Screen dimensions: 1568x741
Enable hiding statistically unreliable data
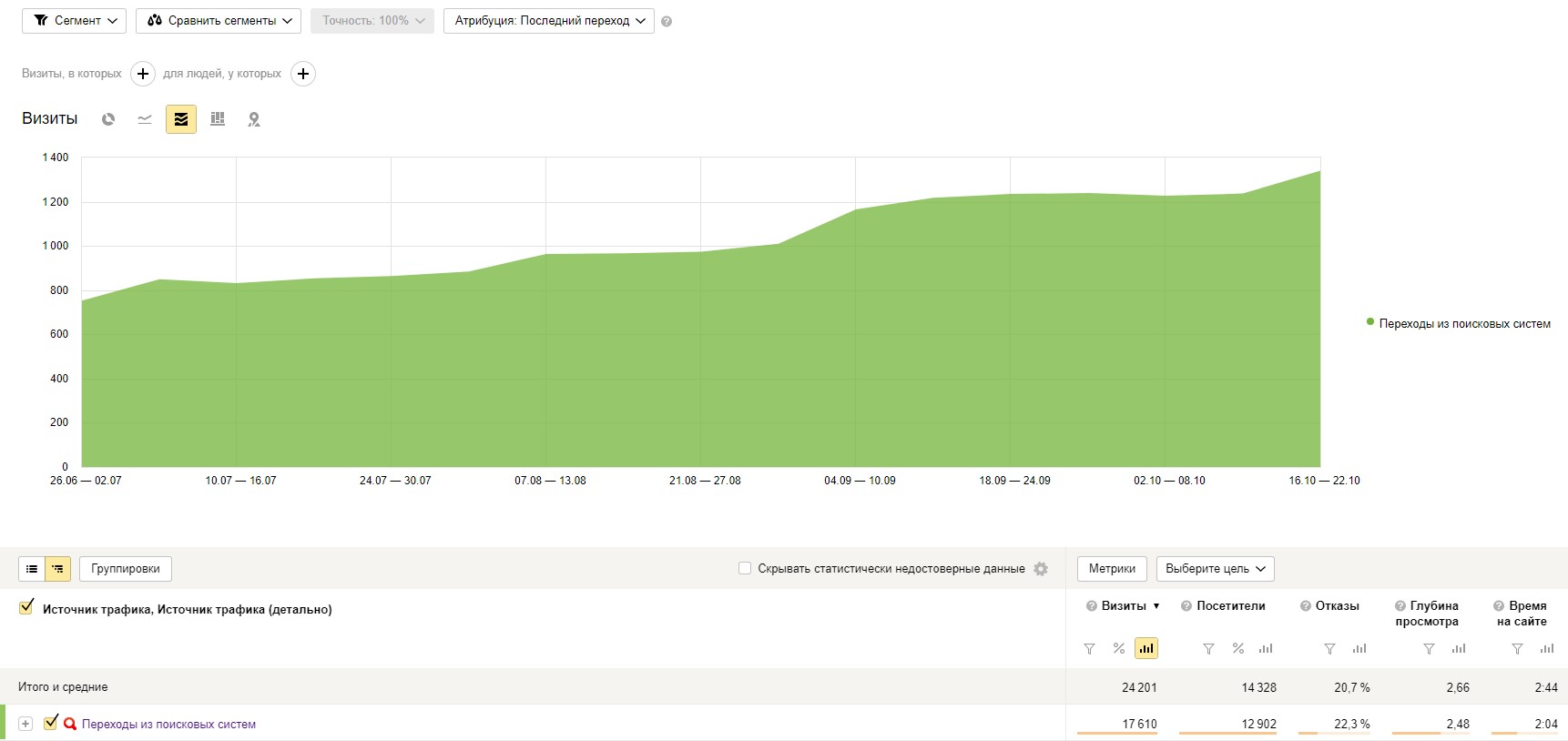(745, 569)
